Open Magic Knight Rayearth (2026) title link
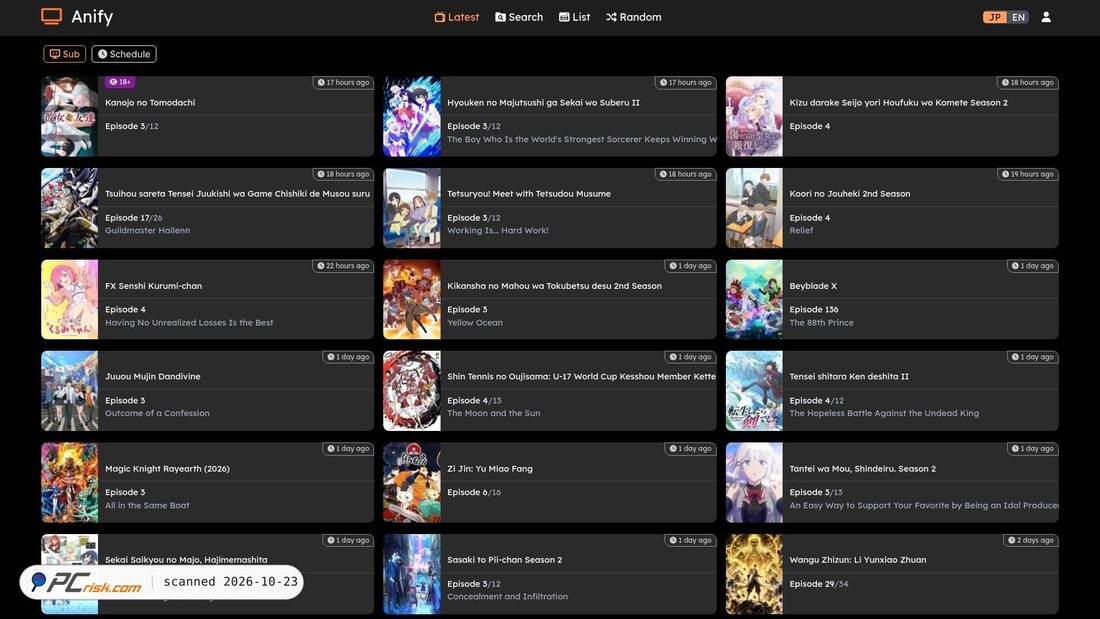 [167, 468]
